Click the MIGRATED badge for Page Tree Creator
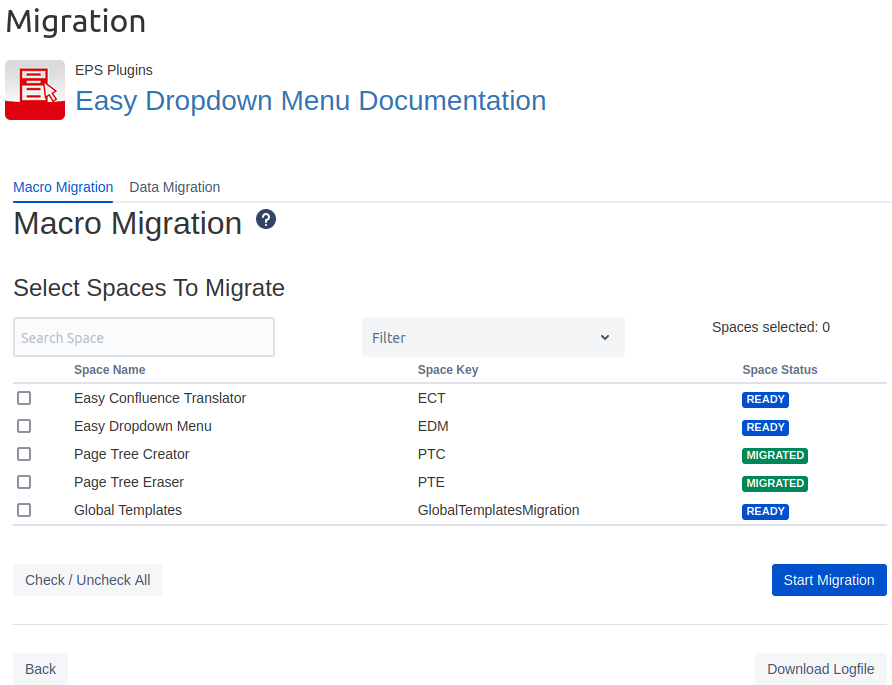This screenshot has width=892, height=685. tap(774, 455)
